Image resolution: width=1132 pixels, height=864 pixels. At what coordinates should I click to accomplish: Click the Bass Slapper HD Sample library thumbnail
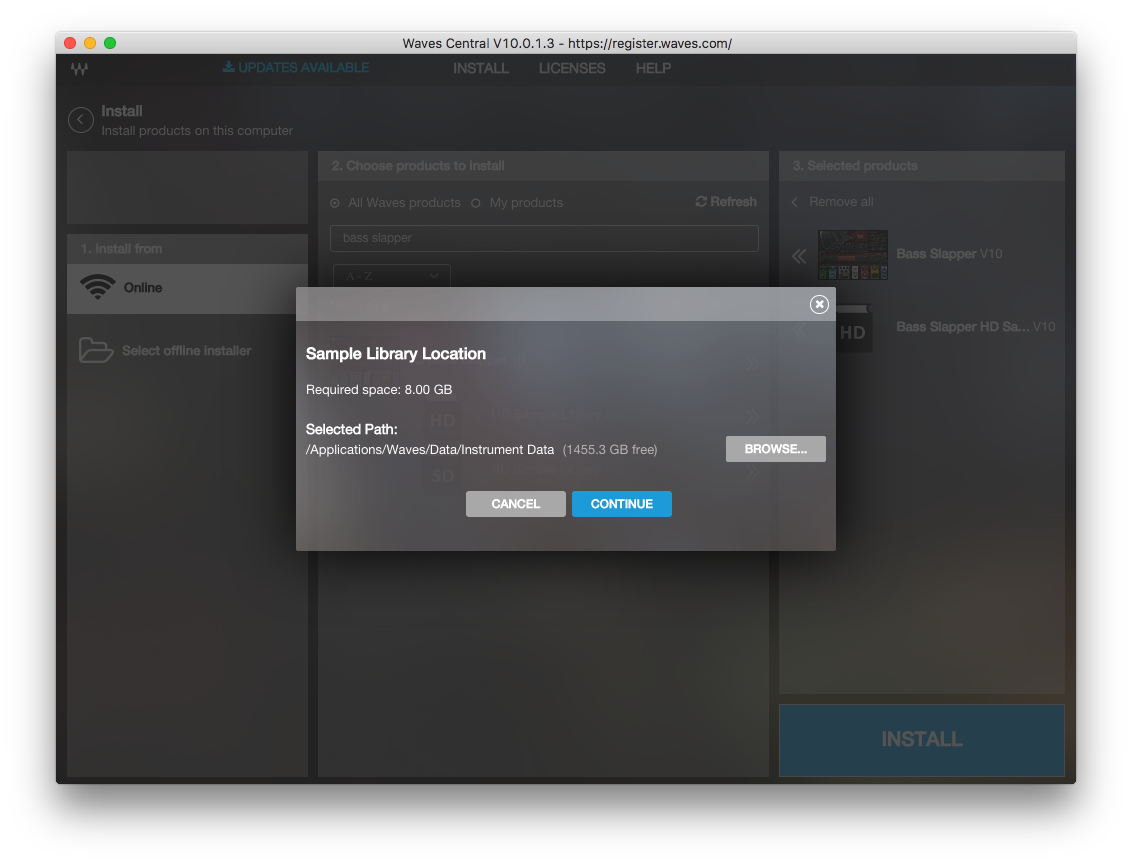853,329
